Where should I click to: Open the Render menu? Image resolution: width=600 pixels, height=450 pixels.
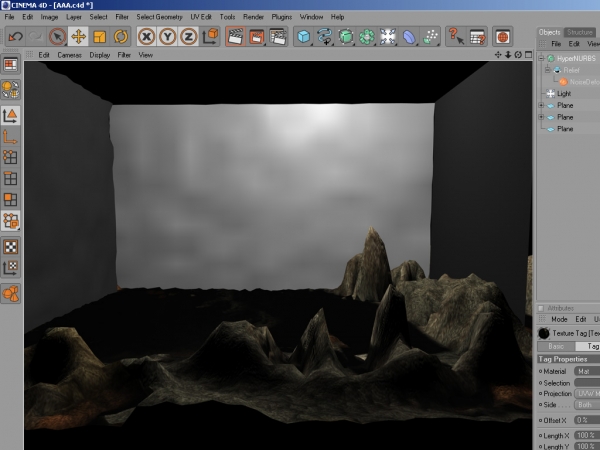(x=253, y=17)
